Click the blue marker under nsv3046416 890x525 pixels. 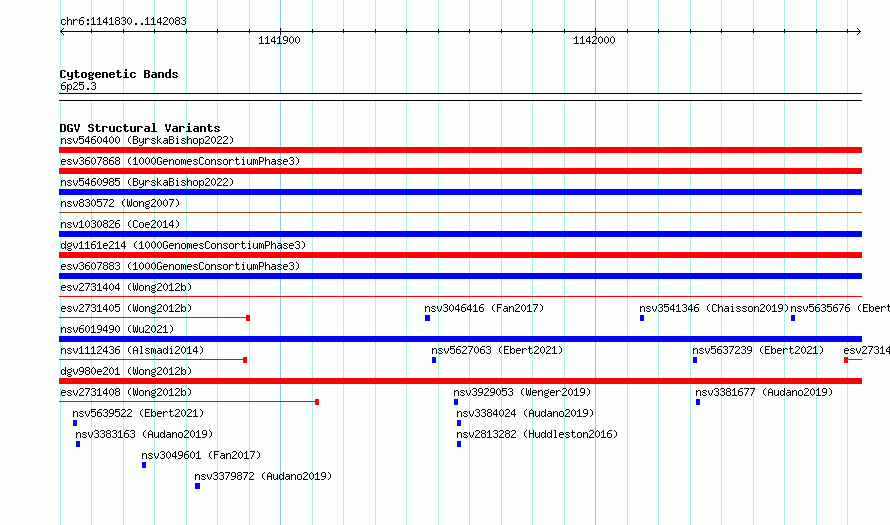pyautogui.click(x=427, y=318)
